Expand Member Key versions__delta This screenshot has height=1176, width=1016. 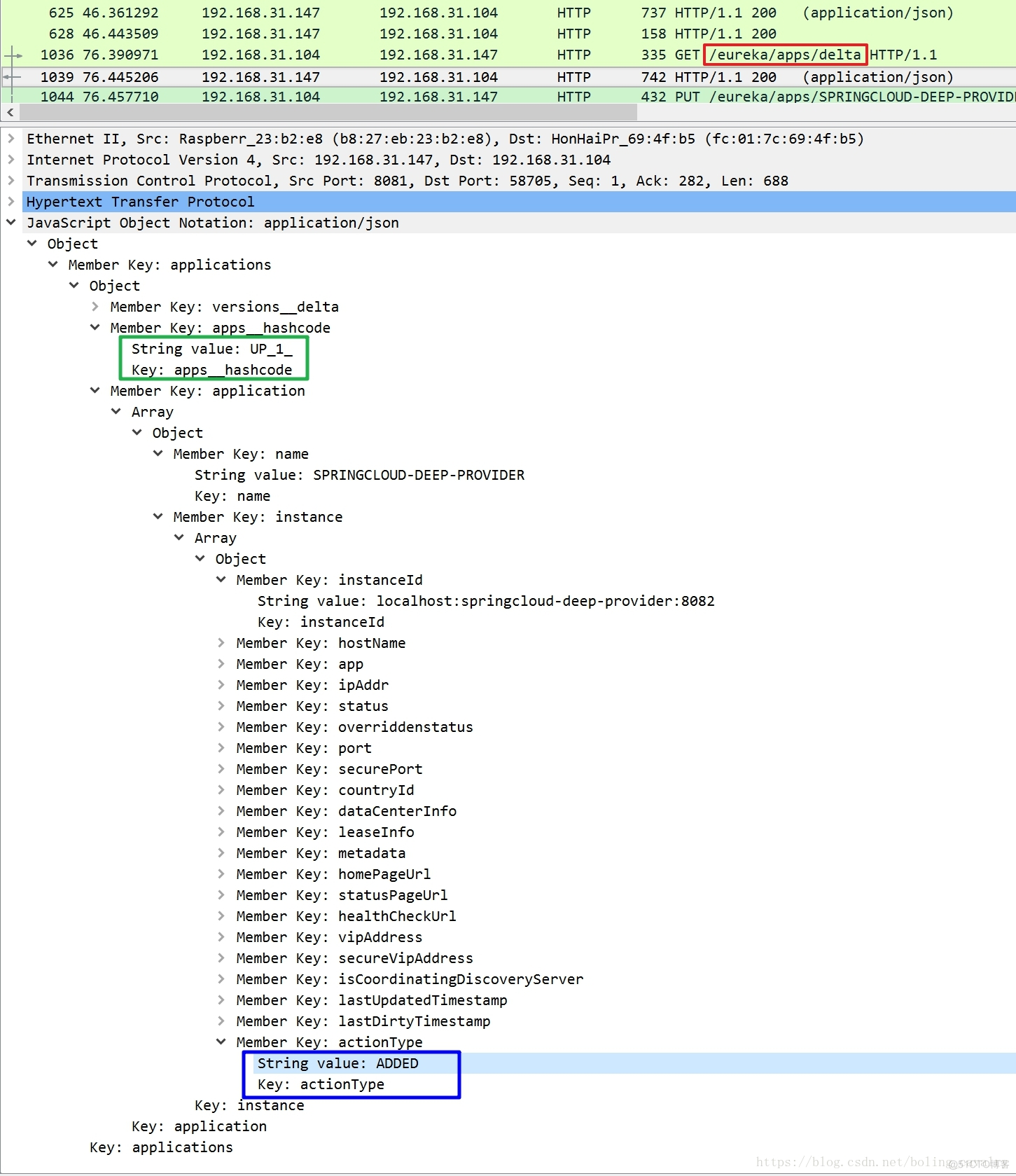[x=95, y=307]
